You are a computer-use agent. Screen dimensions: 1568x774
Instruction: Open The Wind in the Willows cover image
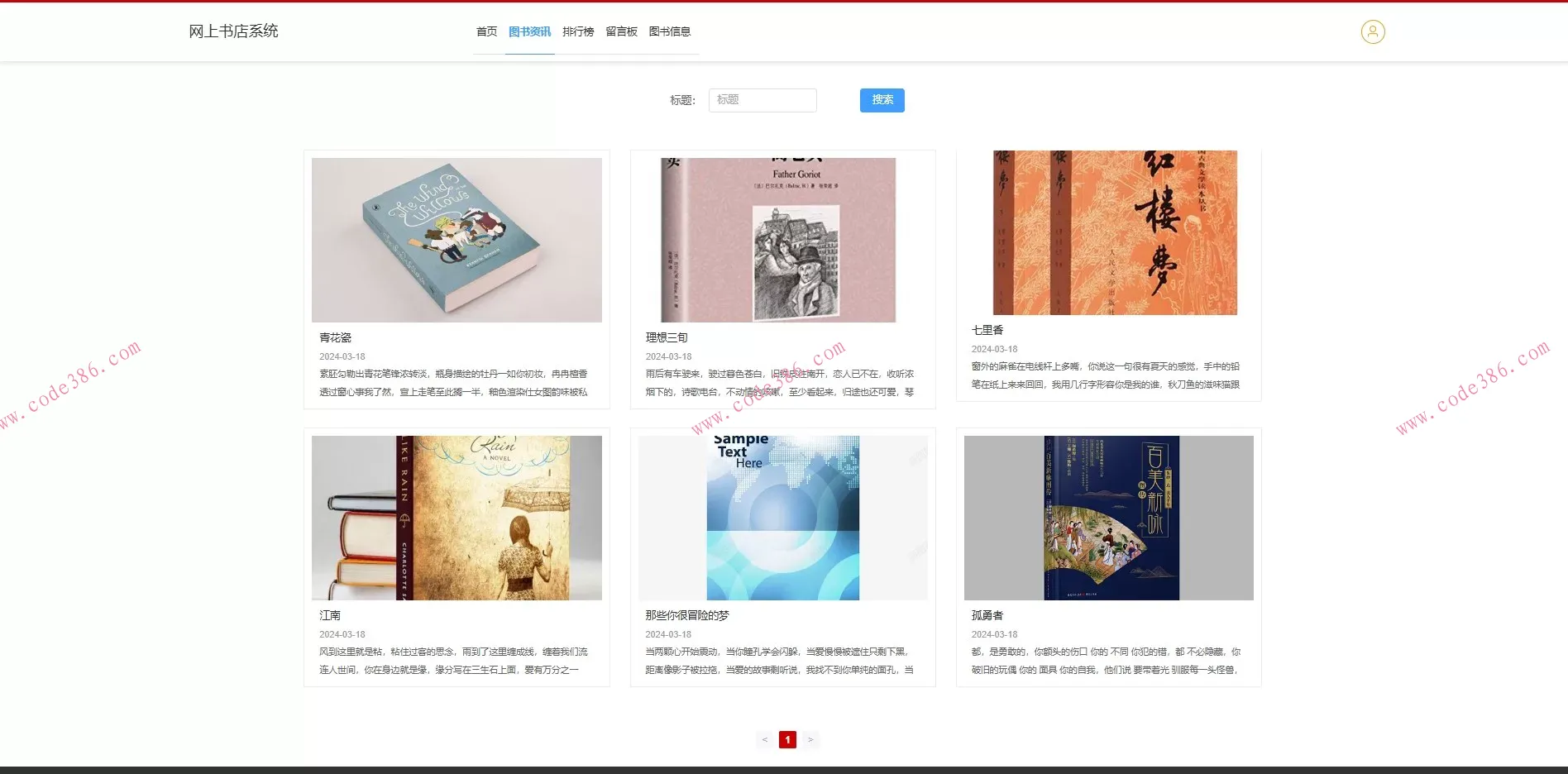coord(457,240)
